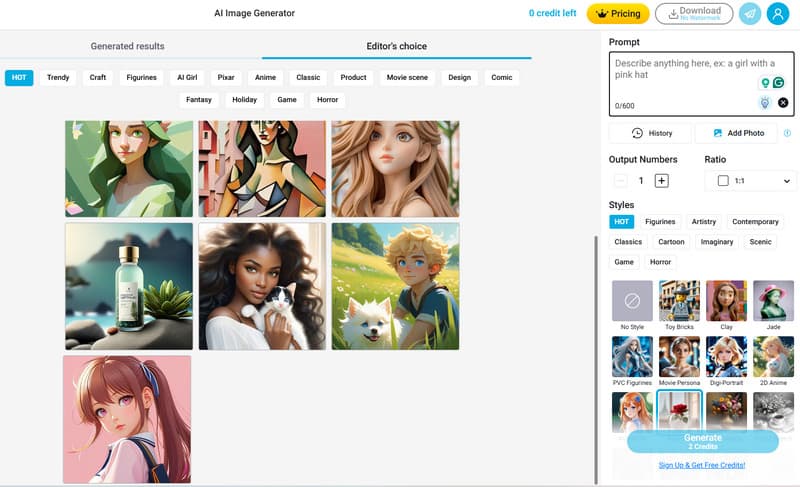Open prompt History
The width and height of the screenshot is (800, 487).
point(652,133)
